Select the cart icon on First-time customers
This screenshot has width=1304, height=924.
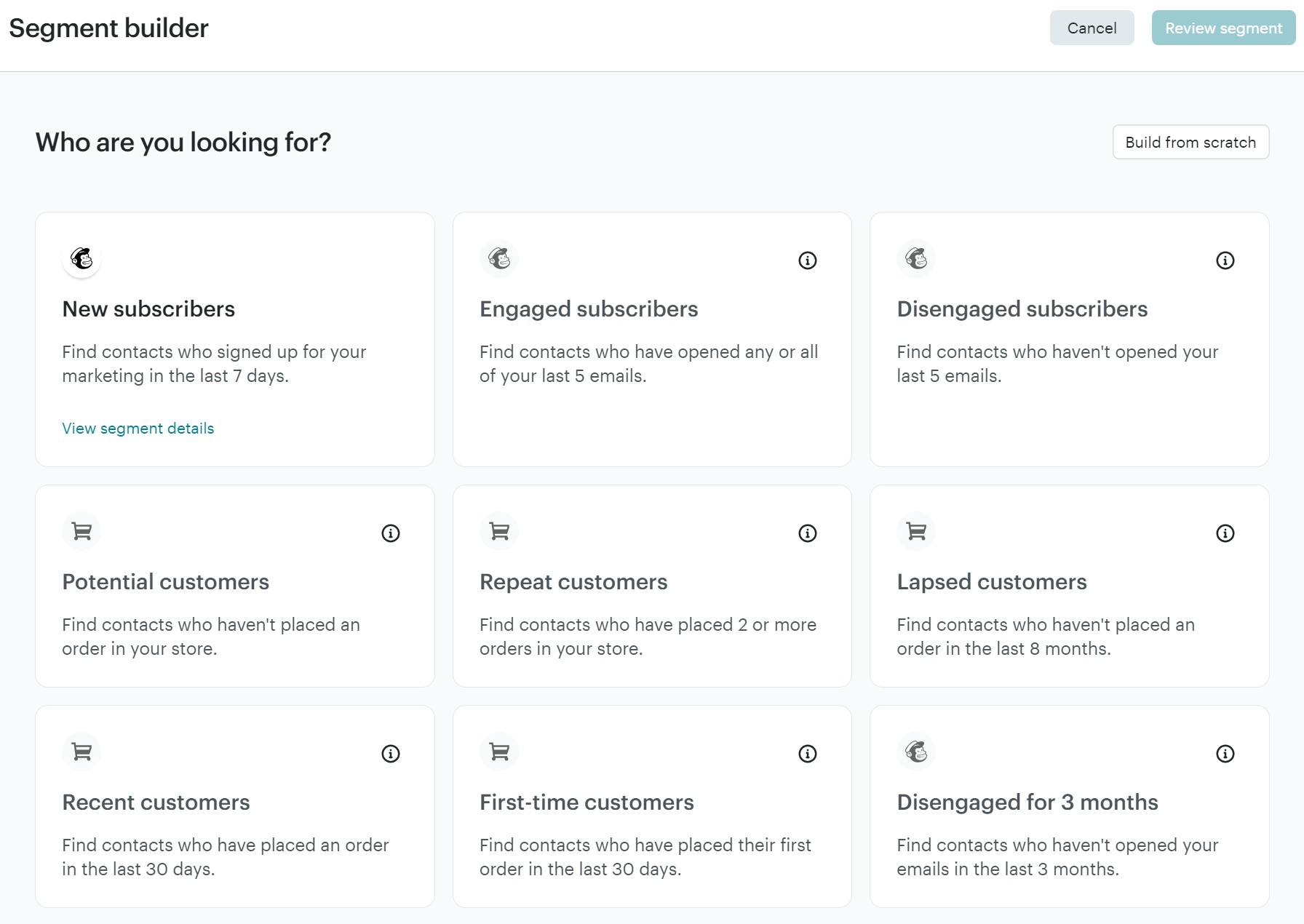click(498, 752)
